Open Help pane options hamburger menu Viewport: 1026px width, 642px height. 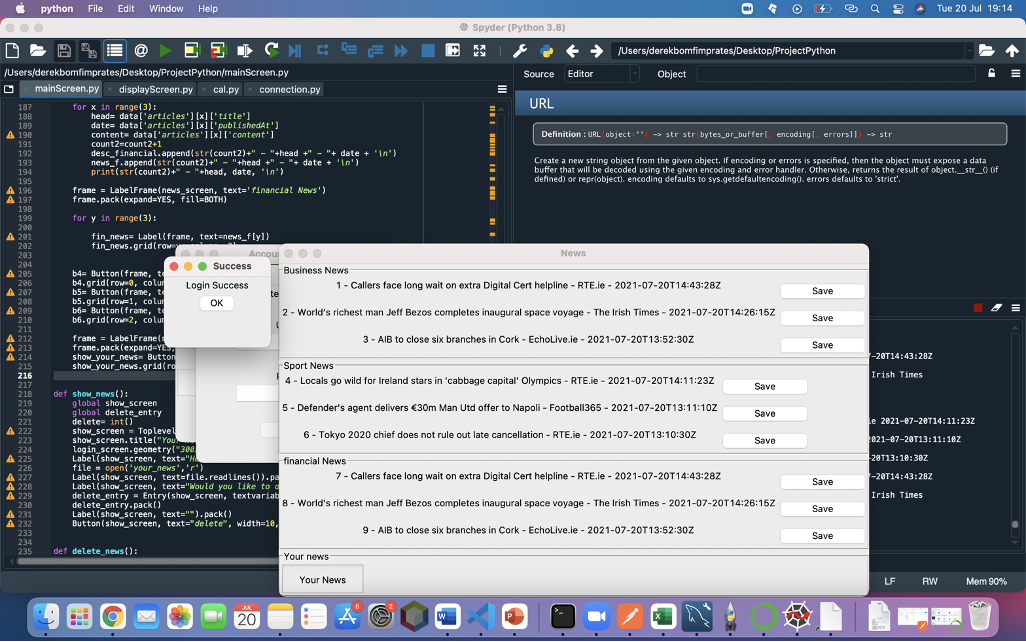pyautogui.click(x=1016, y=73)
